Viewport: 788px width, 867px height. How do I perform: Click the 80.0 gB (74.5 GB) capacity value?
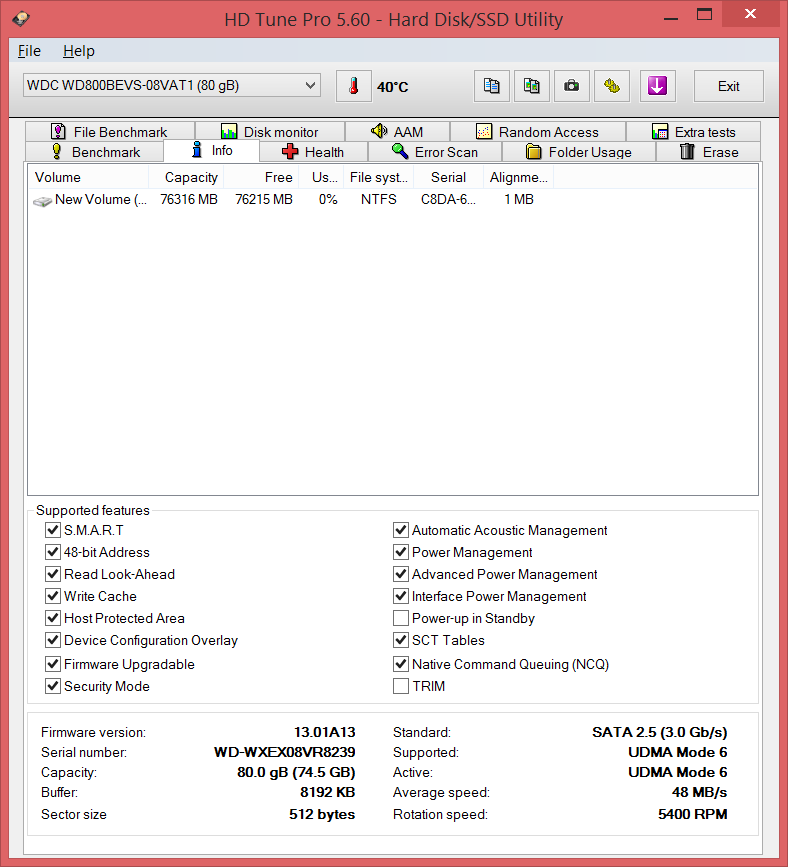coord(296,772)
